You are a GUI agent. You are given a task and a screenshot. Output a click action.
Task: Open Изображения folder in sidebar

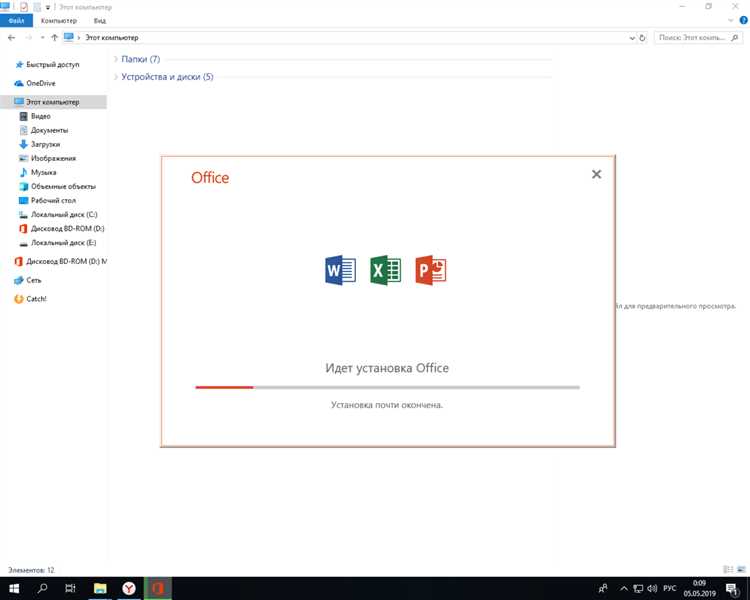(53, 158)
